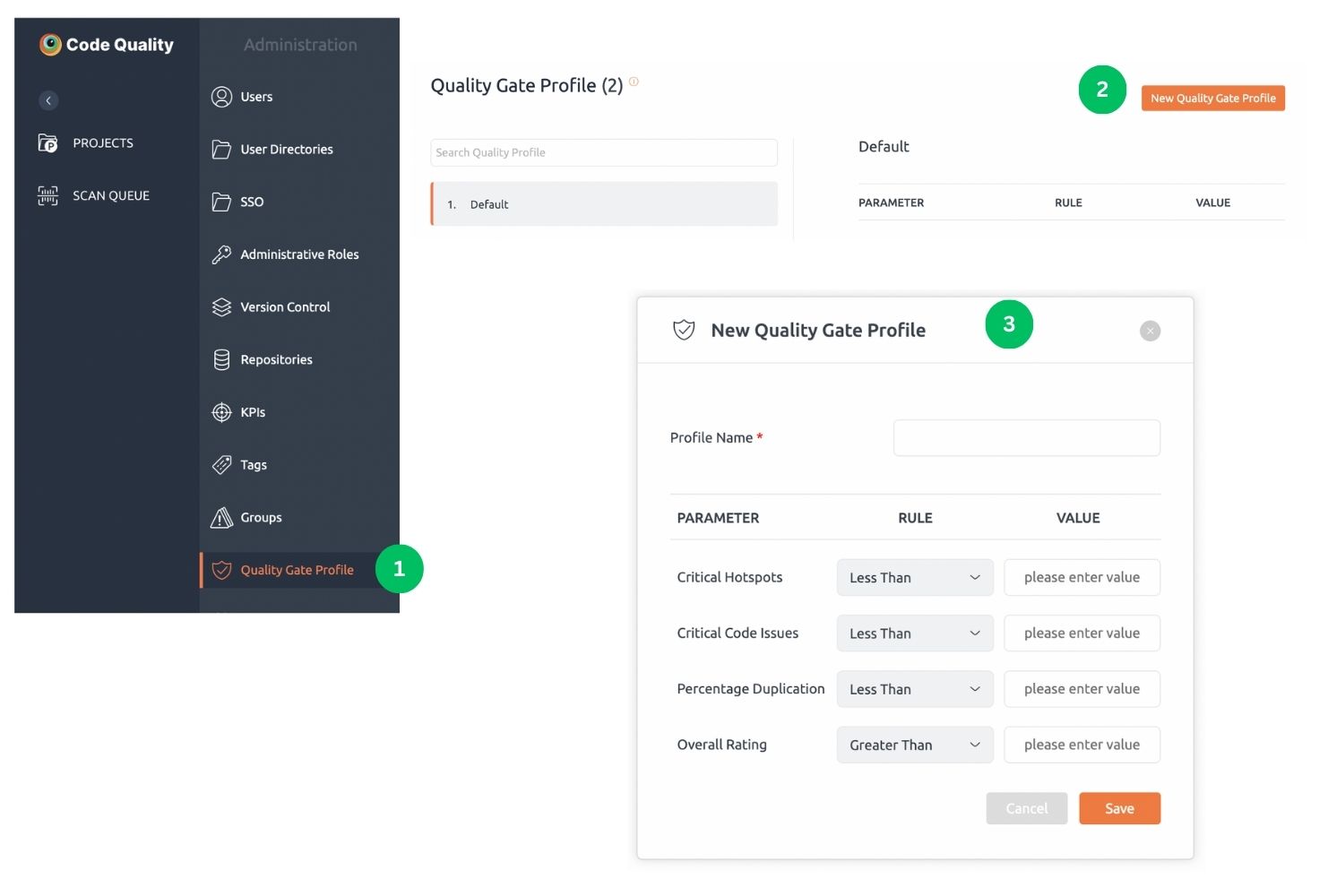
Task: Click the Tags label icon
Action: (x=221, y=465)
